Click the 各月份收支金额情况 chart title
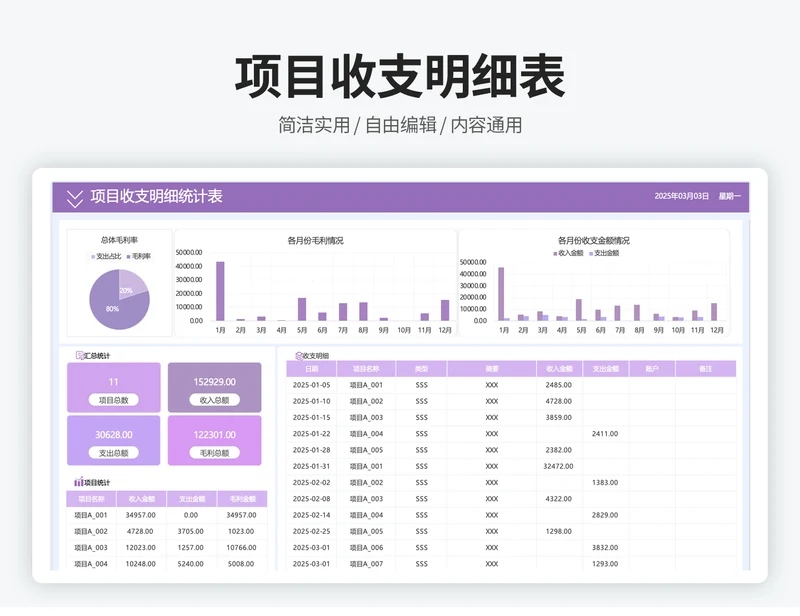 593,240
